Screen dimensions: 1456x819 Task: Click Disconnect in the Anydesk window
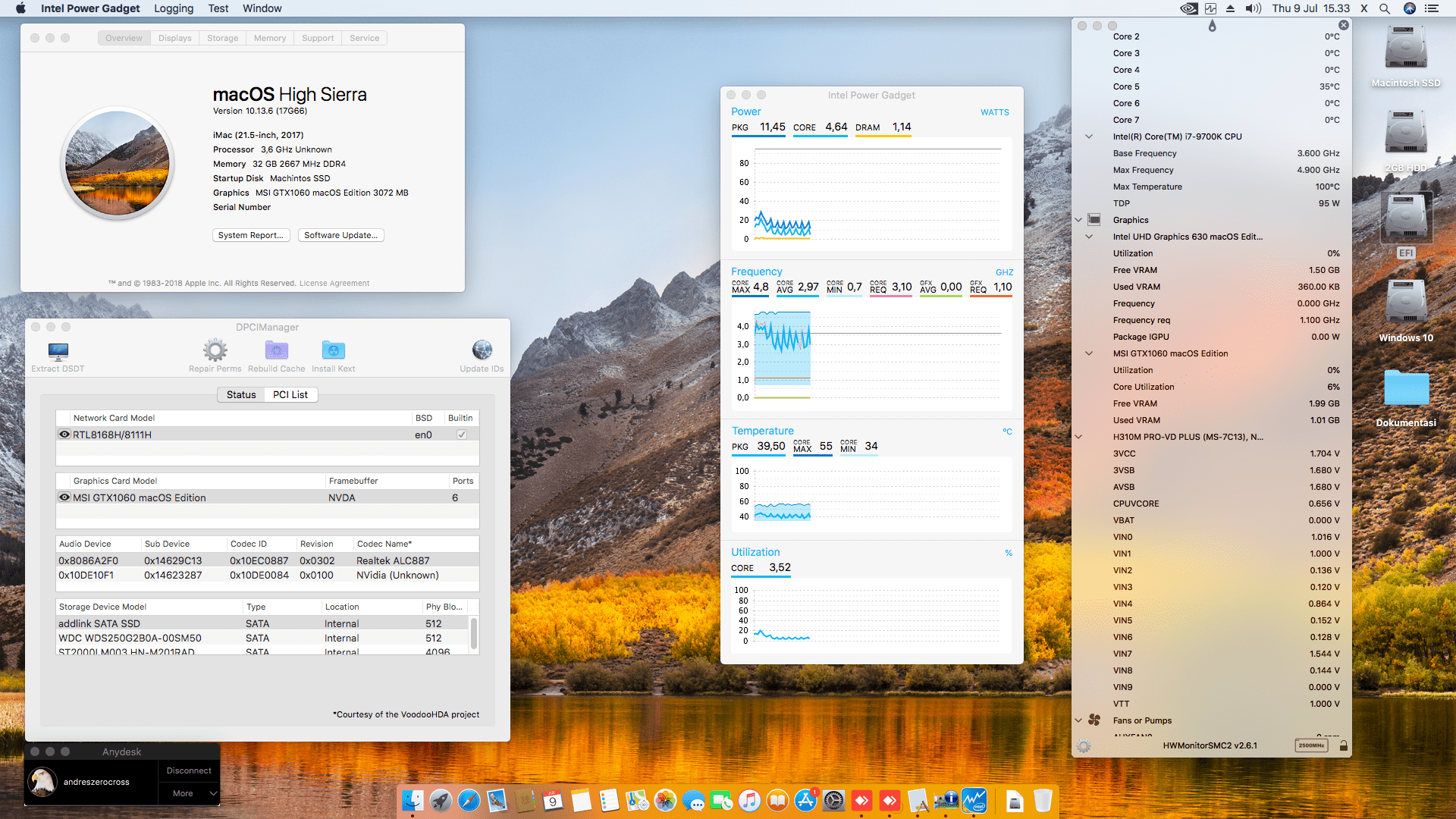coord(188,770)
